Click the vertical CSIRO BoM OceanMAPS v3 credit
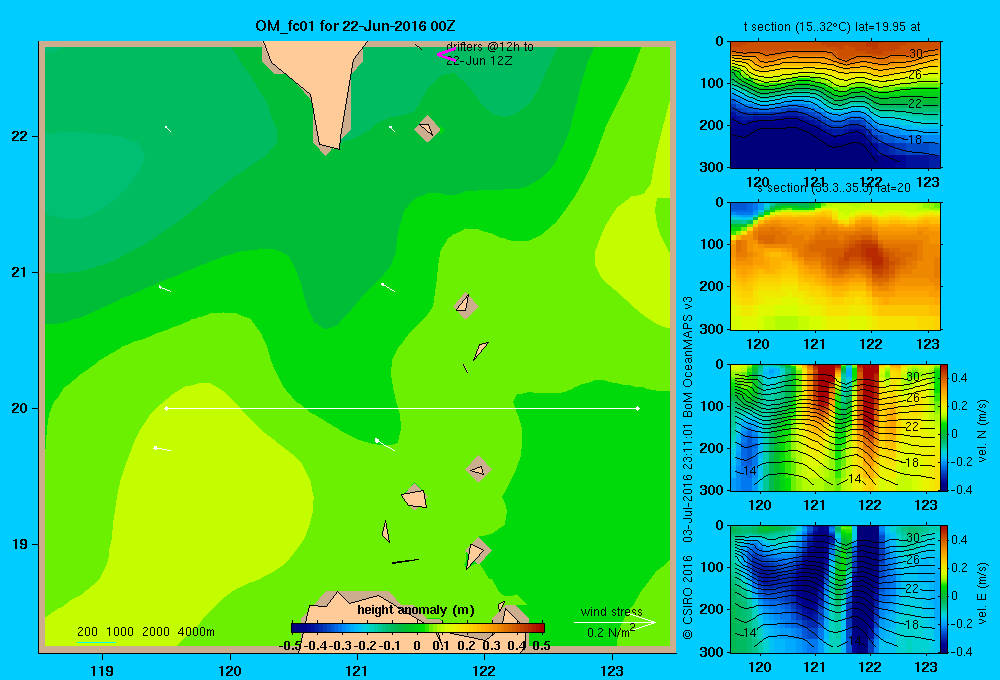The height and width of the screenshot is (680, 1000). (x=688, y=468)
